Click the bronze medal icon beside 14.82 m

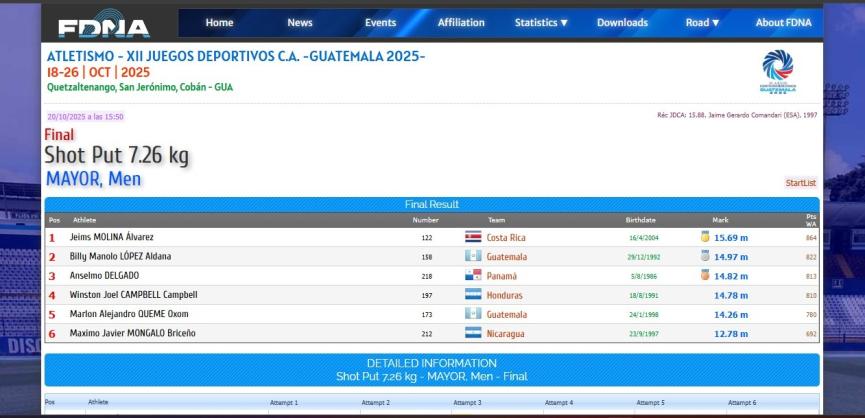[x=705, y=276]
